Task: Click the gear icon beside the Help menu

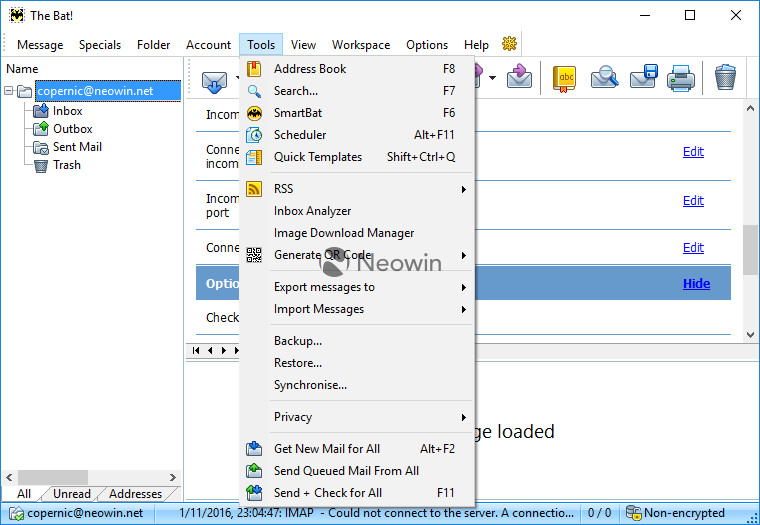Action: [x=509, y=44]
